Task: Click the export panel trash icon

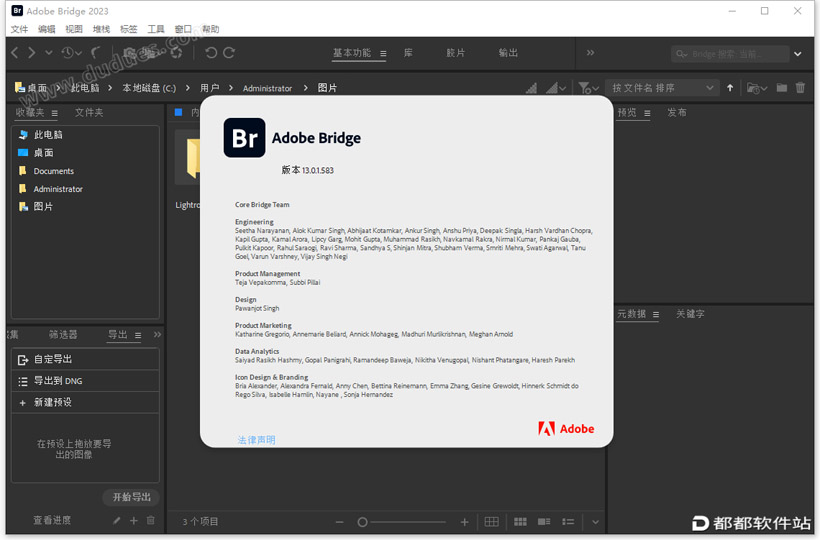Action: coord(151,521)
